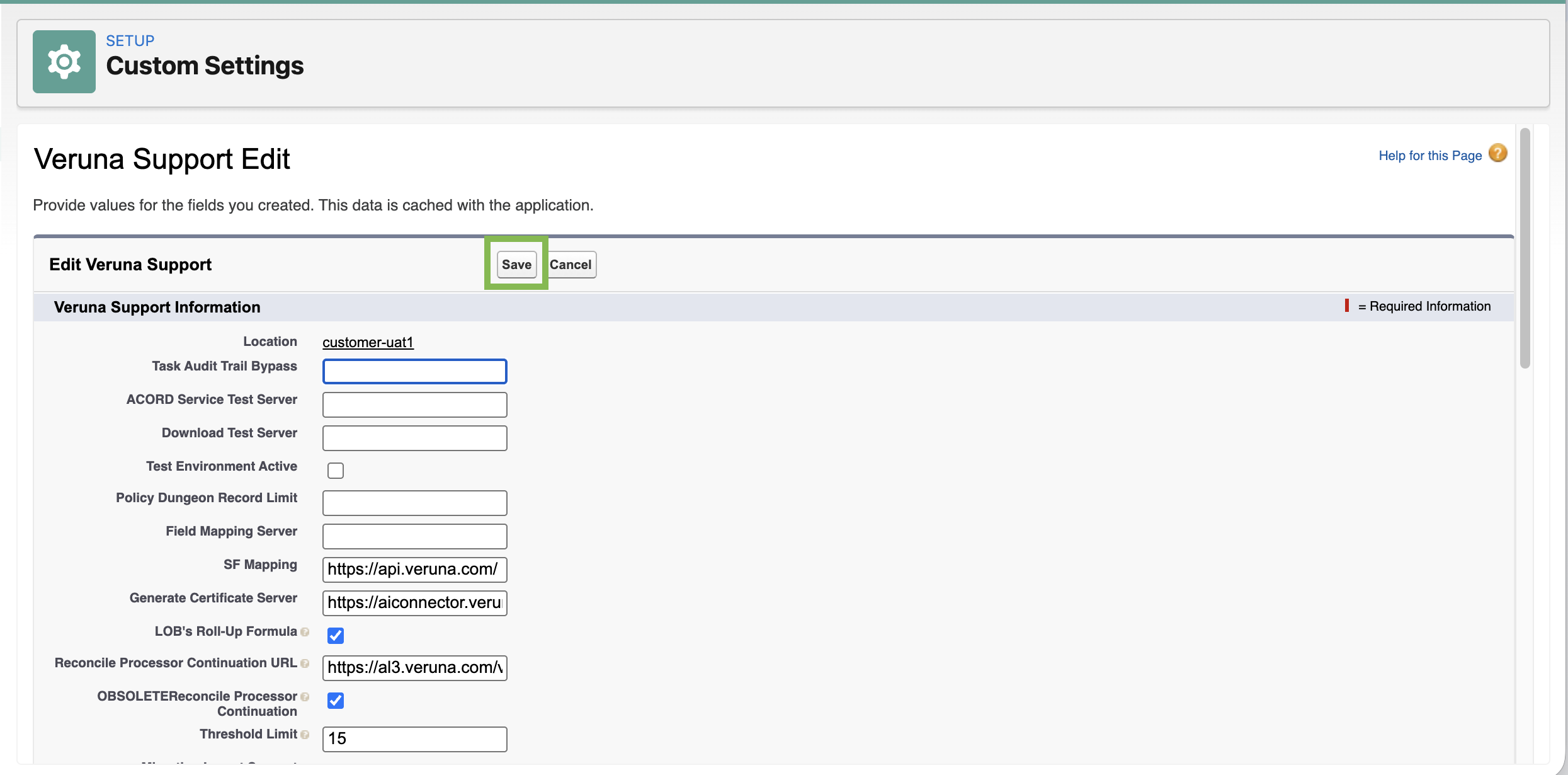Screen dimensions: 1568x775
Task: Click the Policy Dungeon Record Limit label
Action: (207, 498)
